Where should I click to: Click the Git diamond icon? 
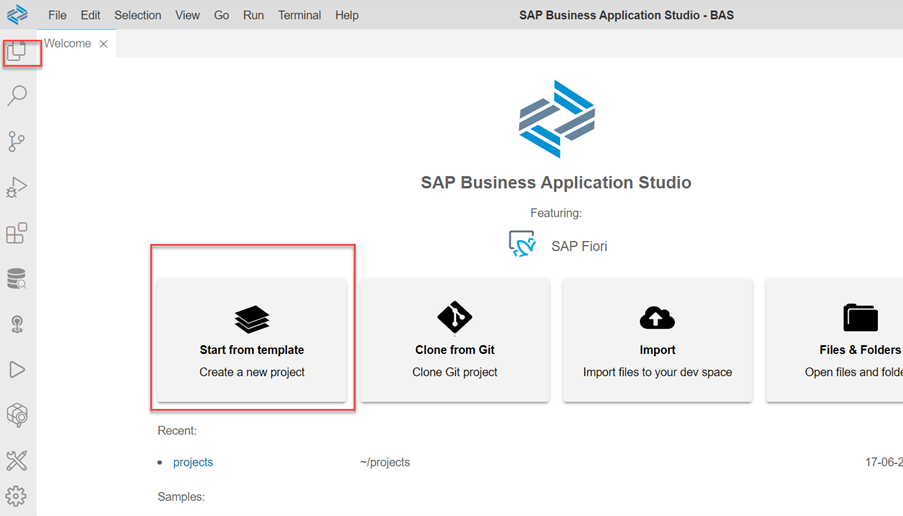[x=454, y=317]
